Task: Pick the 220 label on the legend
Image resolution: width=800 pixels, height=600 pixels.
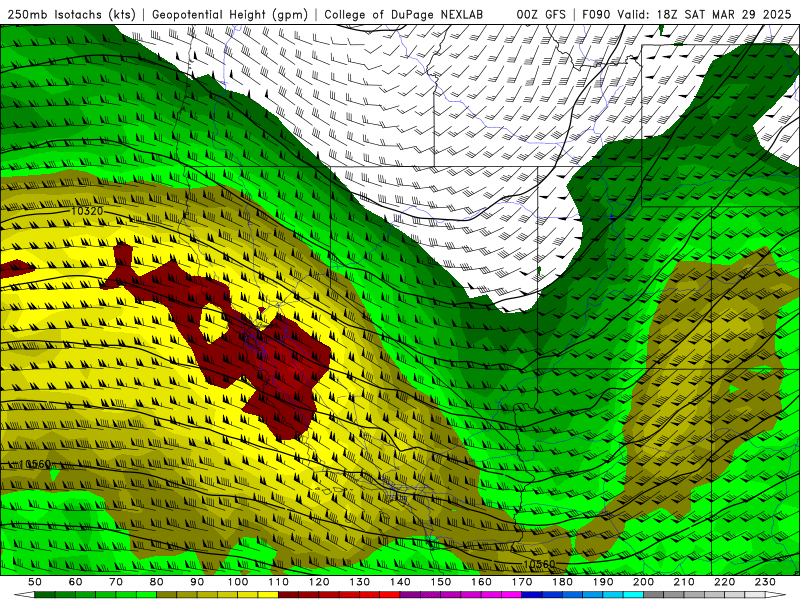Action: [x=724, y=582]
